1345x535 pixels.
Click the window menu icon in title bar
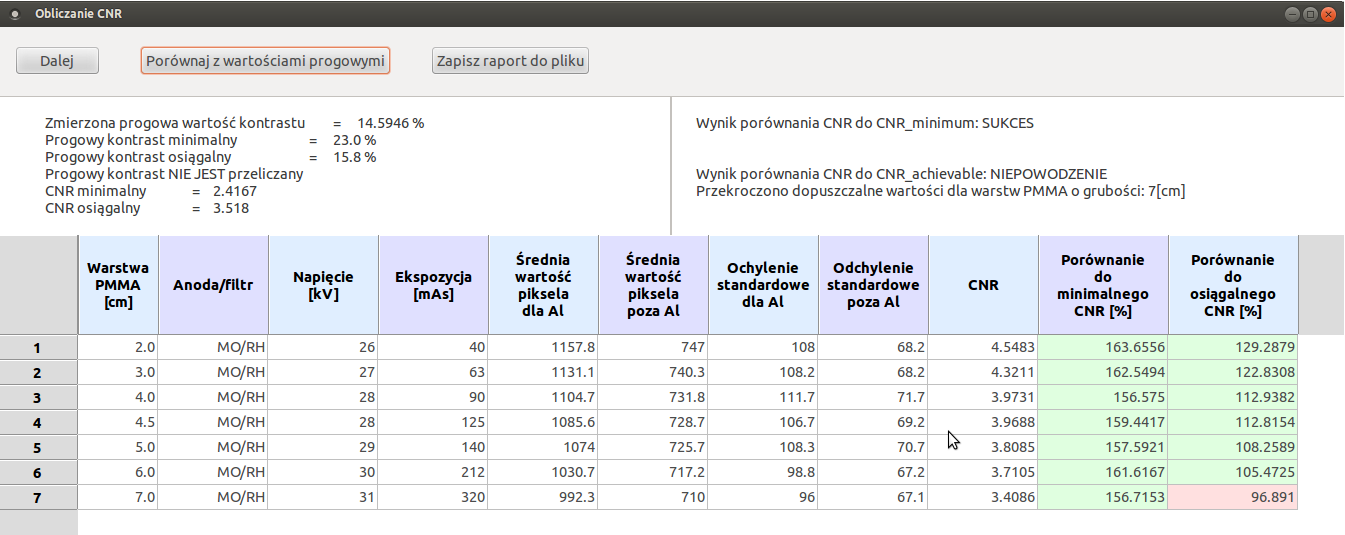[14, 13]
